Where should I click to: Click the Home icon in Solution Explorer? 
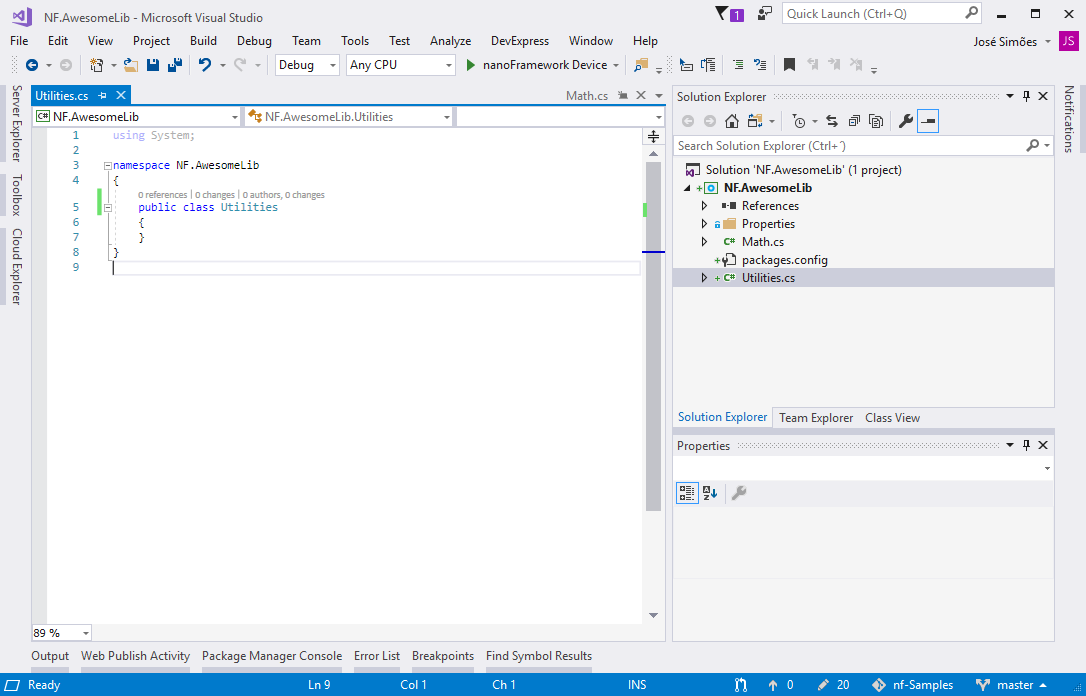pyautogui.click(x=732, y=121)
